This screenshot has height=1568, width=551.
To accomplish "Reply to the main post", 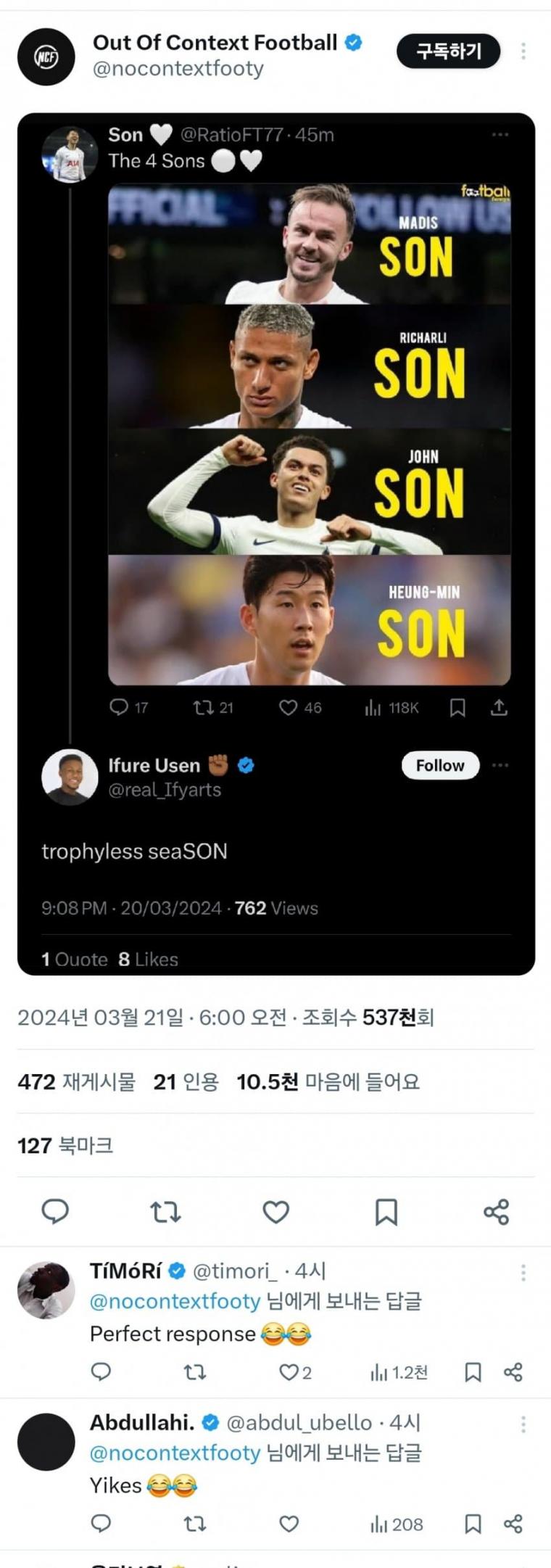I will 55,1210.
